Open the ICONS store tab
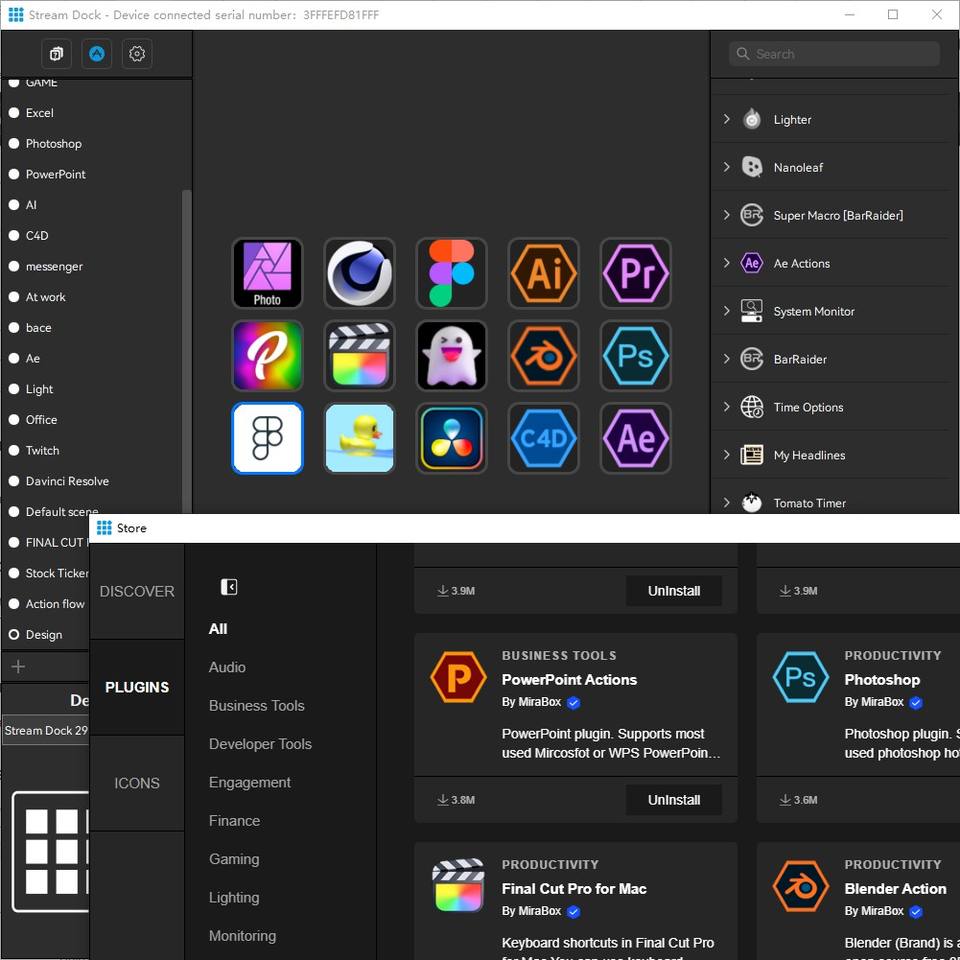Image resolution: width=960 pixels, height=960 pixels. point(137,783)
